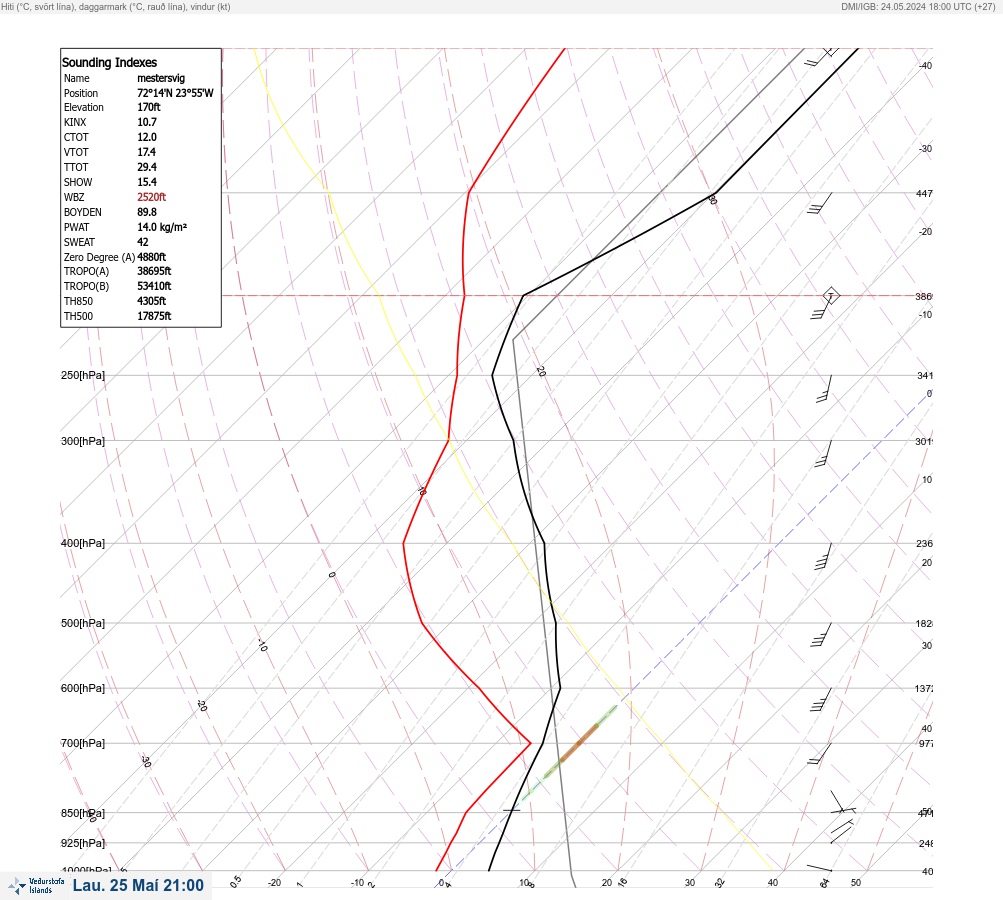Click the SHOW value 15.4
The width and height of the screenshot is (1003, 900).
tap(147, 182)
